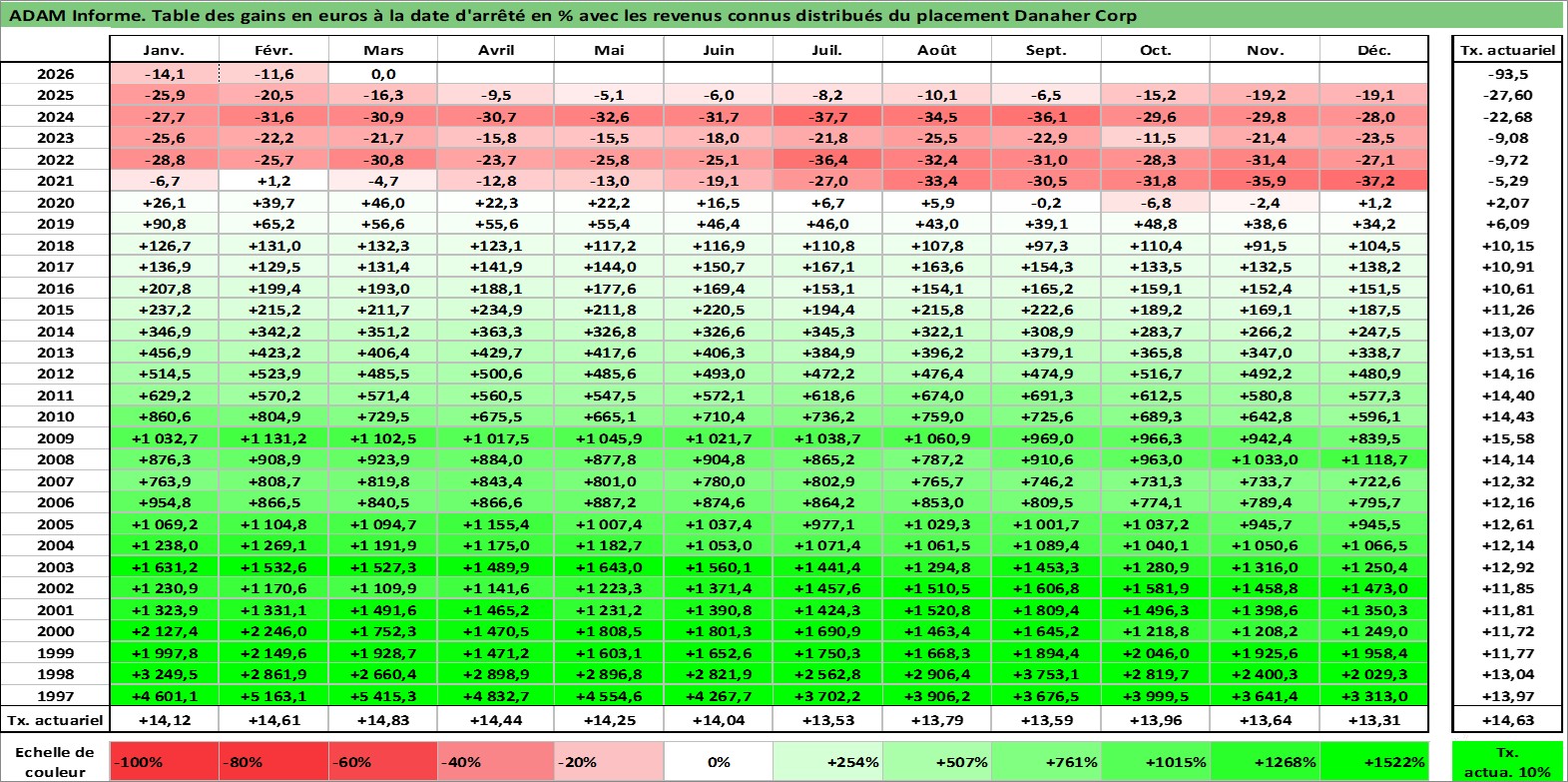Click the +3 249,5 cell in 1998

coord(164,674)
